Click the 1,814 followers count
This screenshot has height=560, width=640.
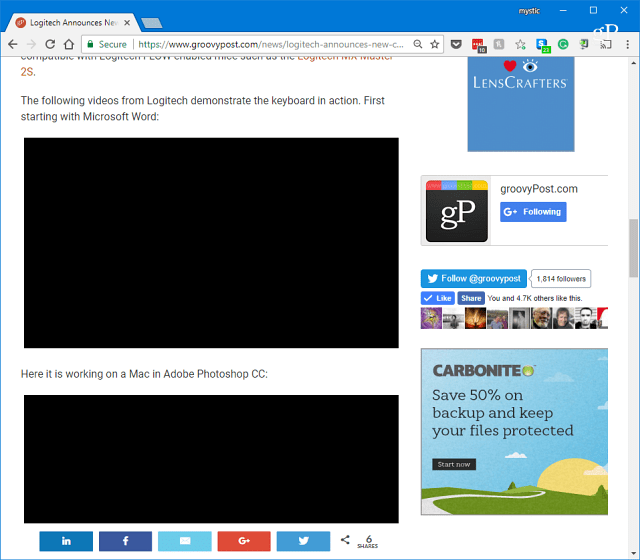tap(561, 279)
